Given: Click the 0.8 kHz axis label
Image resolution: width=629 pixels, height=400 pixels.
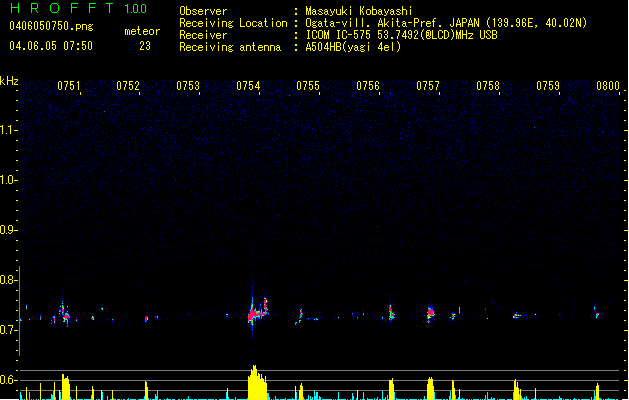Looking at the screenshot, I should point(8,280).
